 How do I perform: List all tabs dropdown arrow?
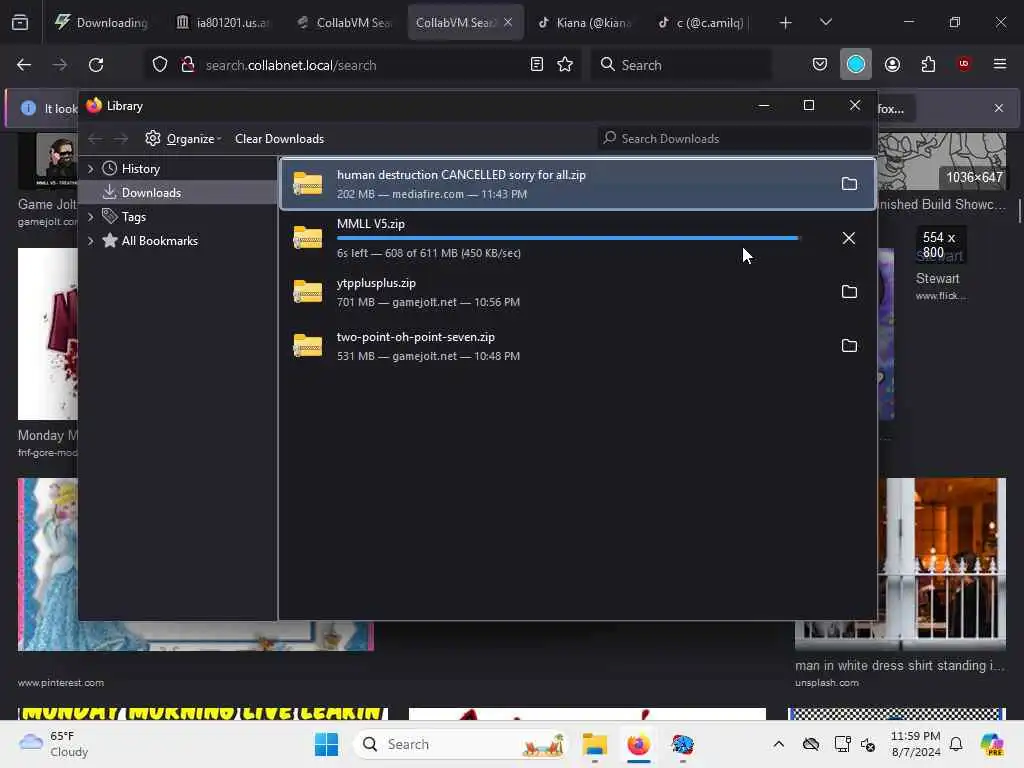[x=825, y=23]
